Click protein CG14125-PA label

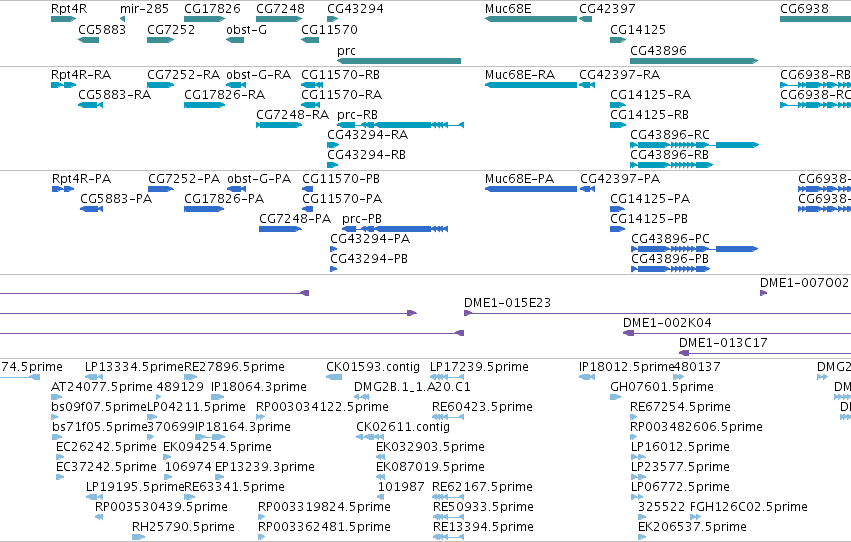click(650, 199)
